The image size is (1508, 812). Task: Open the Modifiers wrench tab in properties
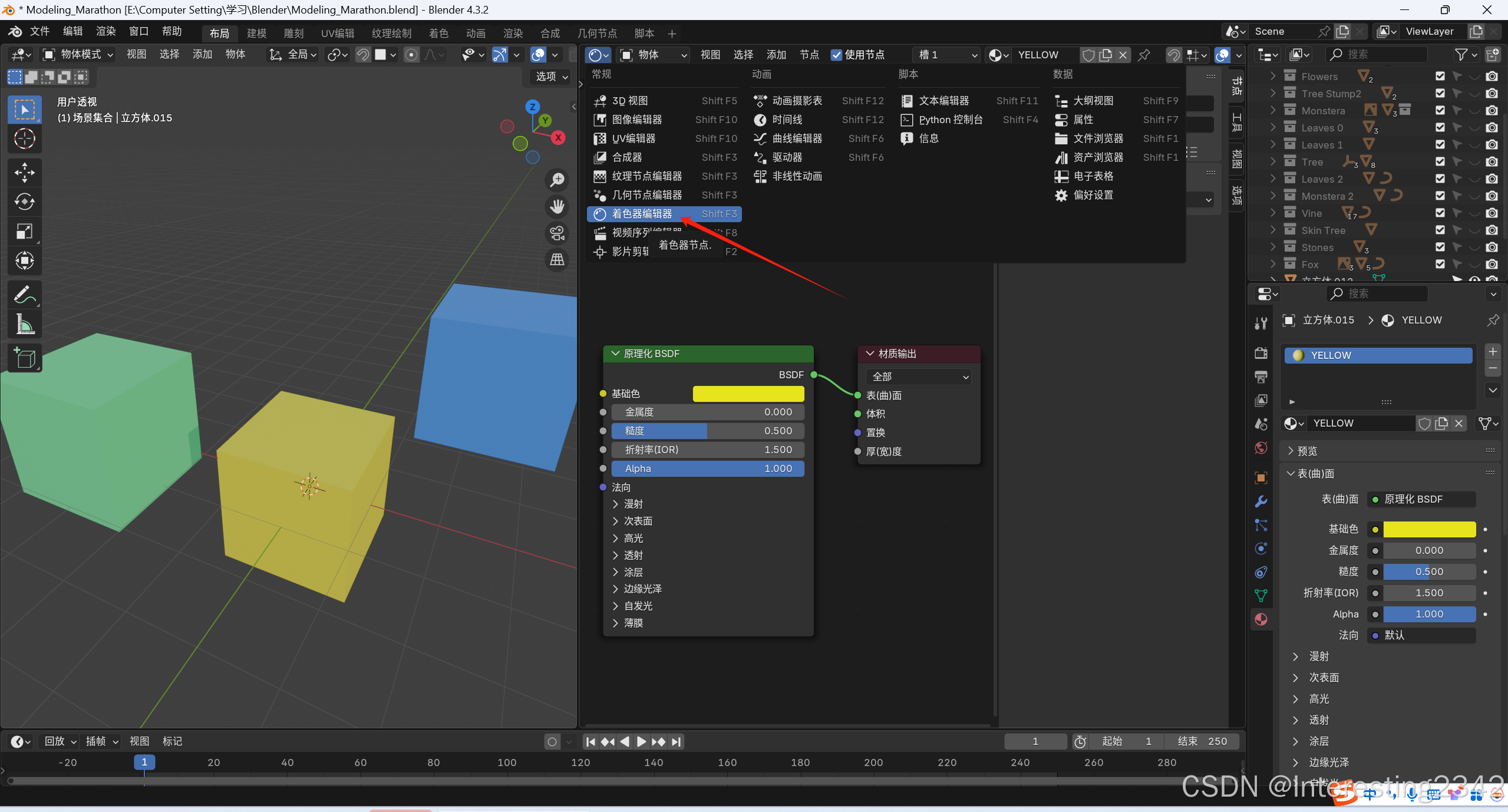(1261, 501)
